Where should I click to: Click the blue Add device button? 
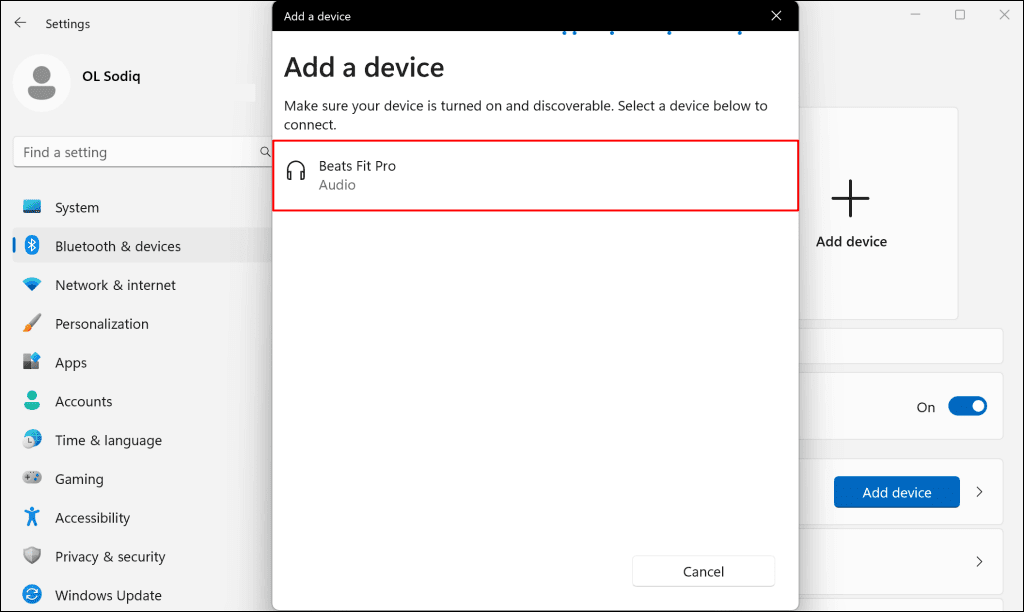point(897,492)
